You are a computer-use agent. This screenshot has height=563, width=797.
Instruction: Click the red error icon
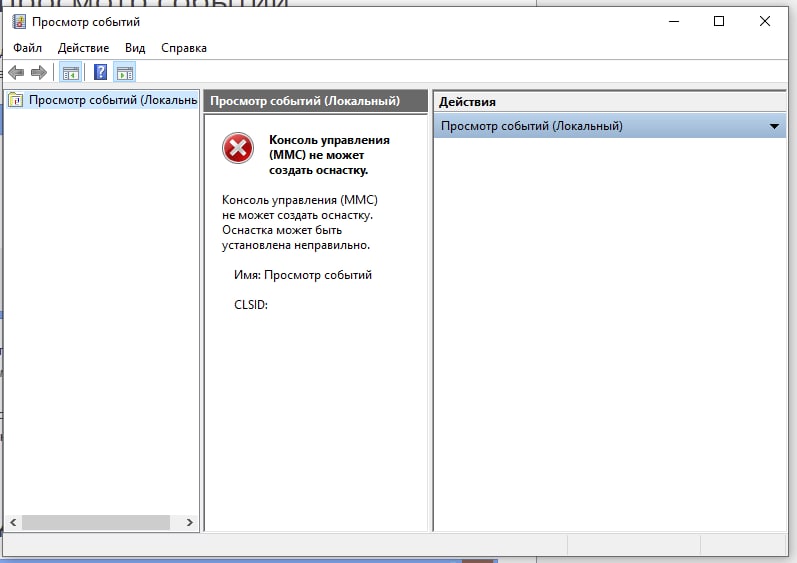pyautogui.click(x=238, y=148)
